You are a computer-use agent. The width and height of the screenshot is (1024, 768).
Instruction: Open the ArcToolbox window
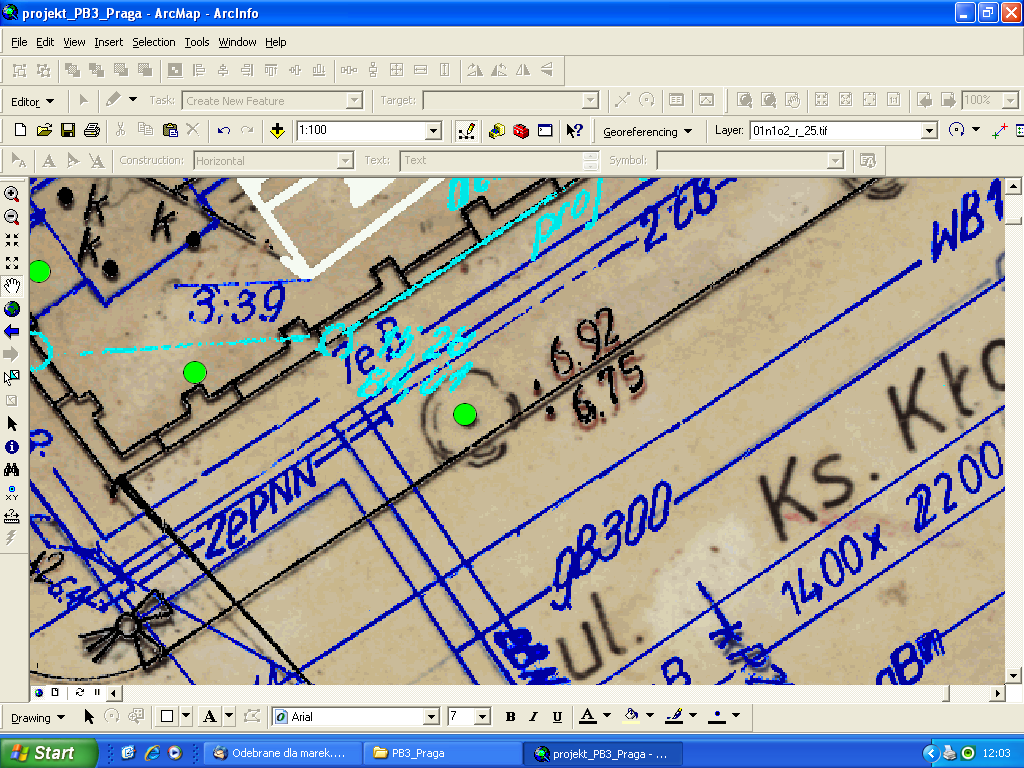tap(520, 131)
